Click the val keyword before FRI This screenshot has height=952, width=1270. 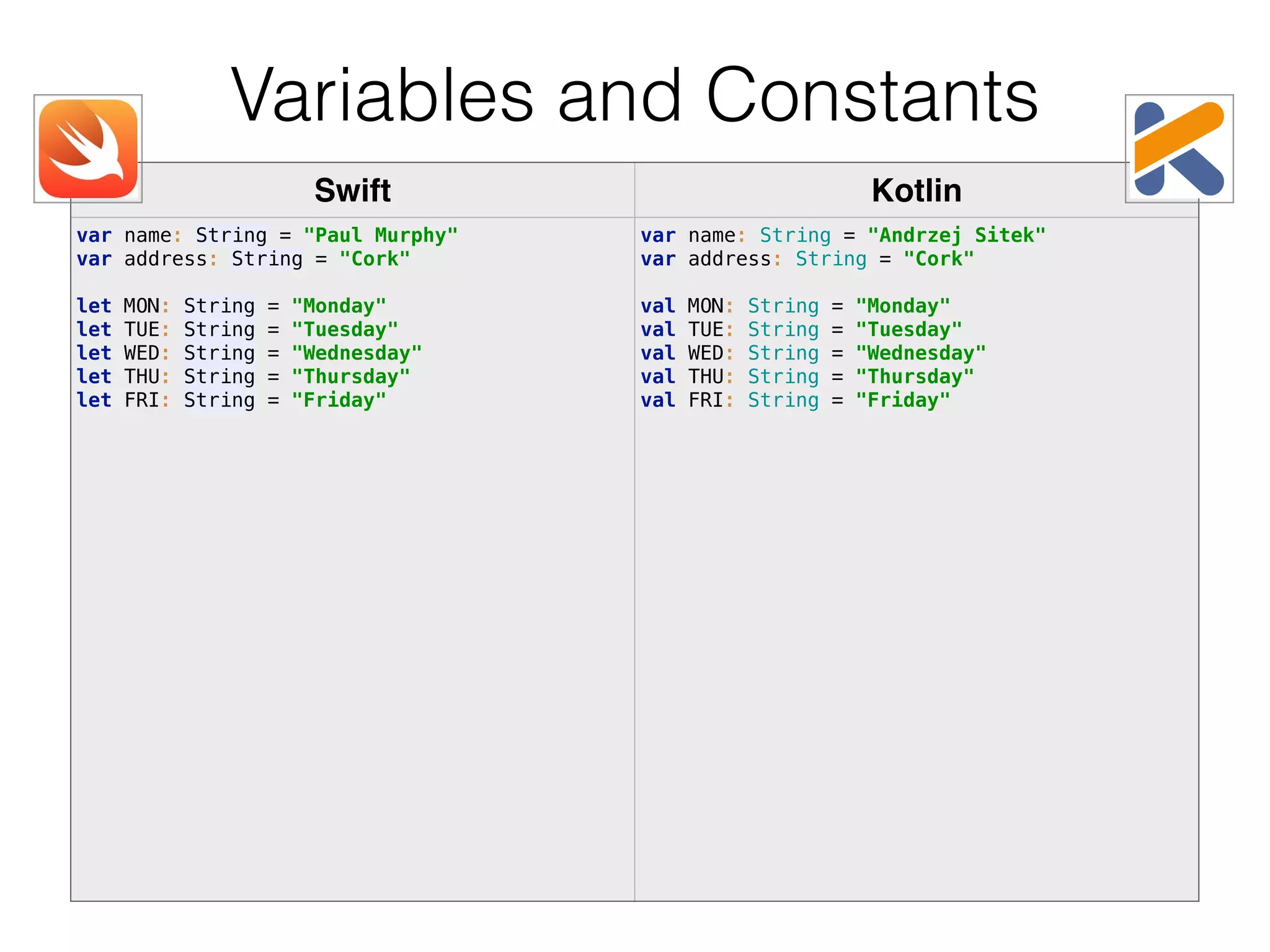658,400
